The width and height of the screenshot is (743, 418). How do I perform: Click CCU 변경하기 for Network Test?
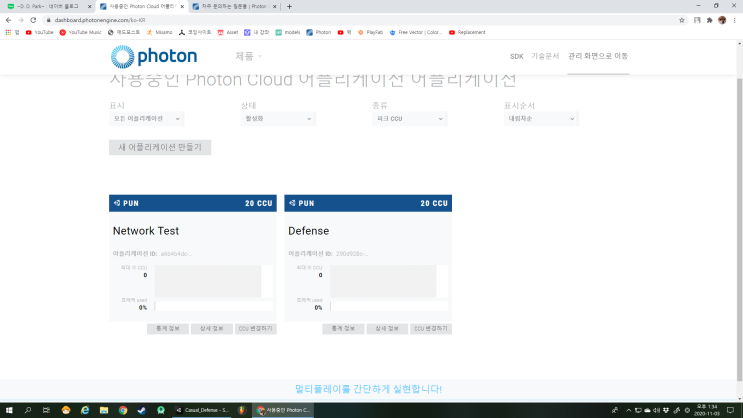[255, 328]
